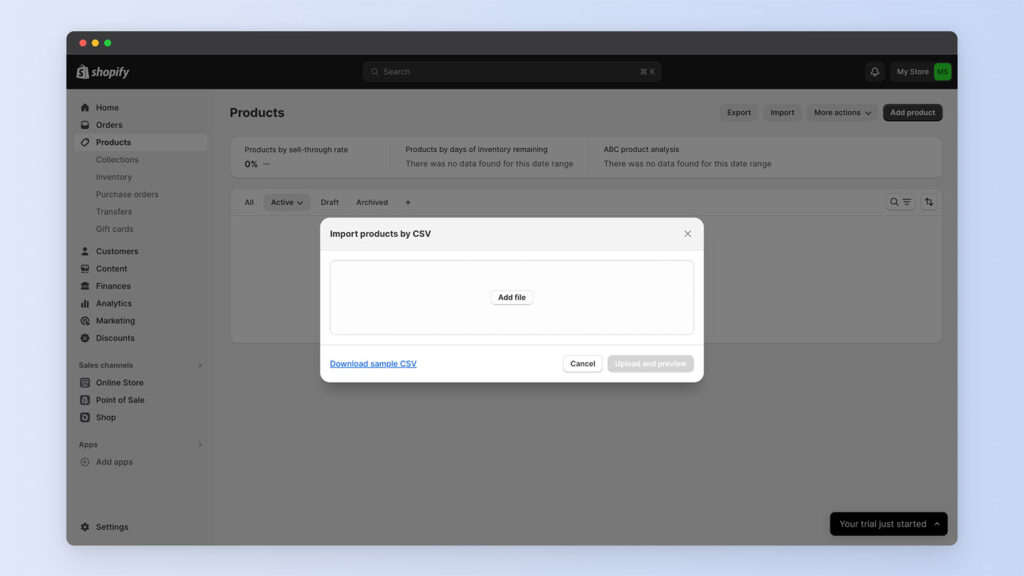Click the Download sample CSV link

[x=373, y=364]
